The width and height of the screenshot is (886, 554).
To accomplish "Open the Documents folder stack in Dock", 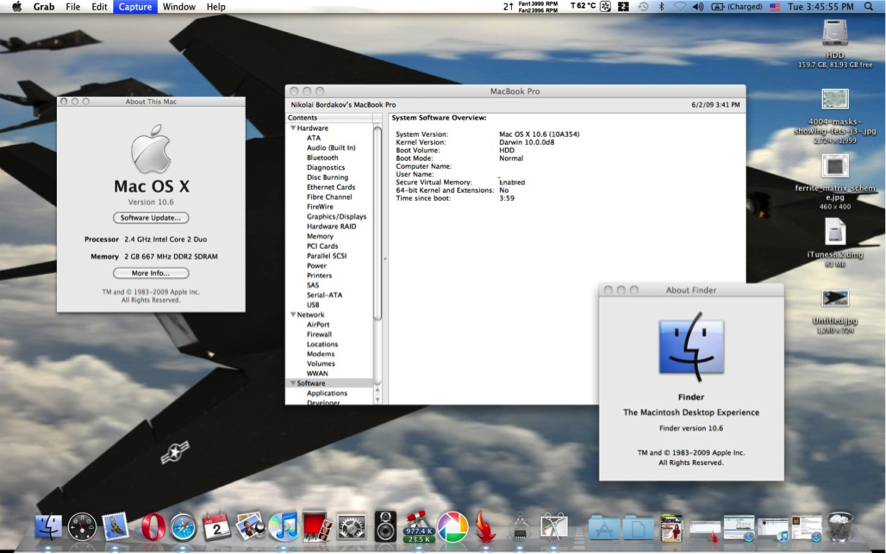I will (638, 528).
